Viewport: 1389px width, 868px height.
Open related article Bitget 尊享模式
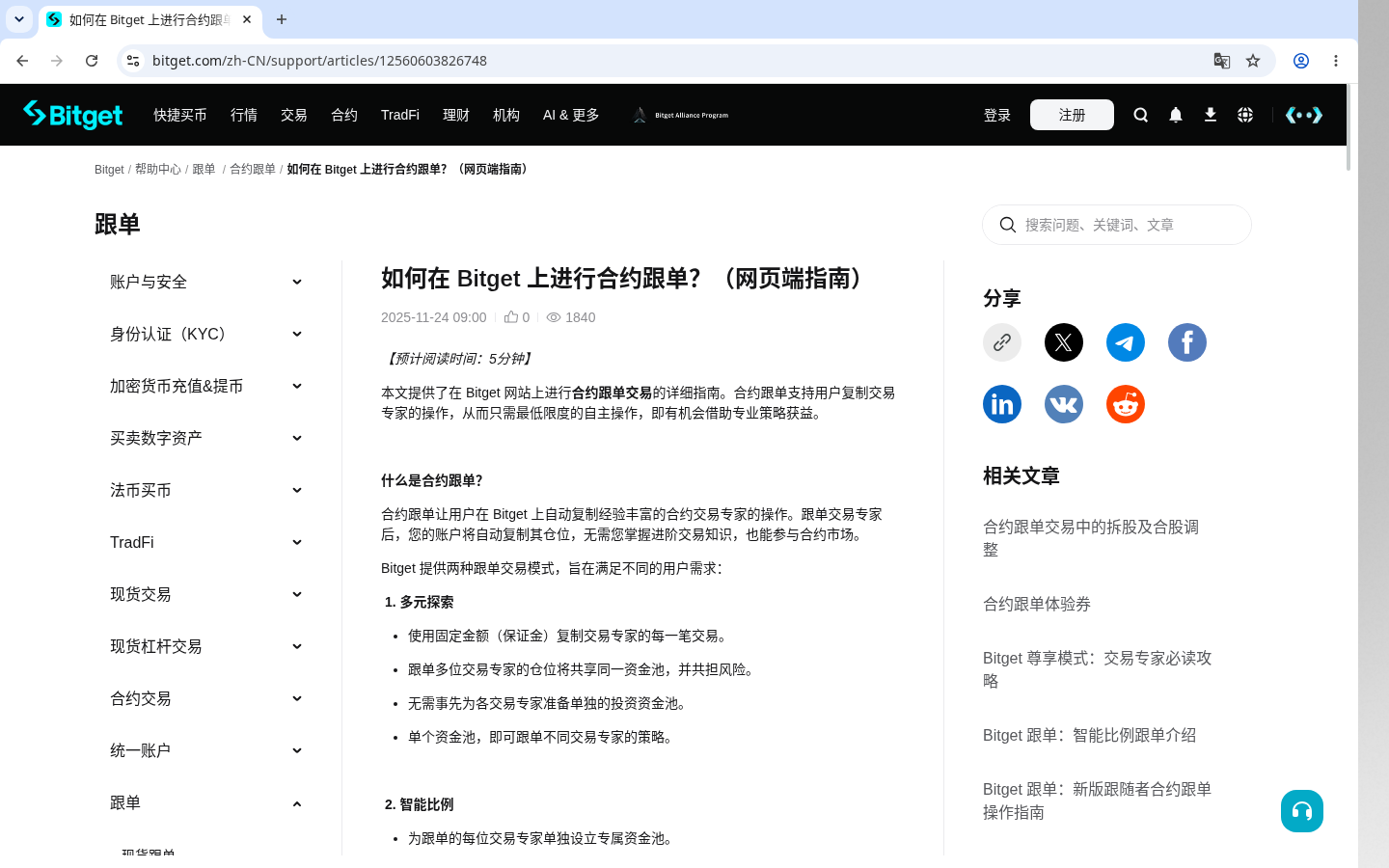[x=1098, y=669]
